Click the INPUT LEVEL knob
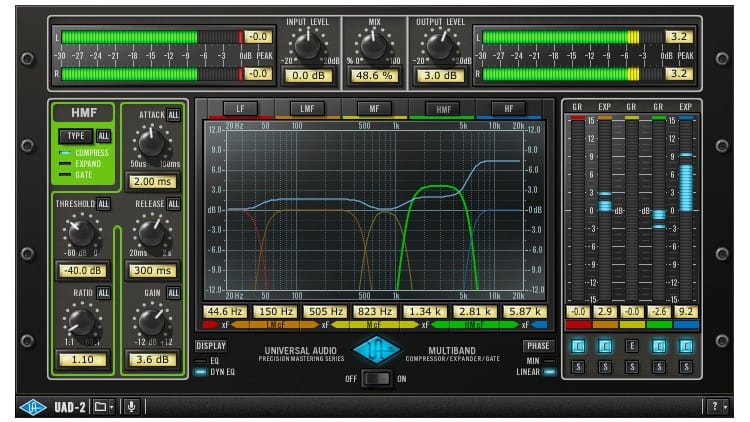 308,46
